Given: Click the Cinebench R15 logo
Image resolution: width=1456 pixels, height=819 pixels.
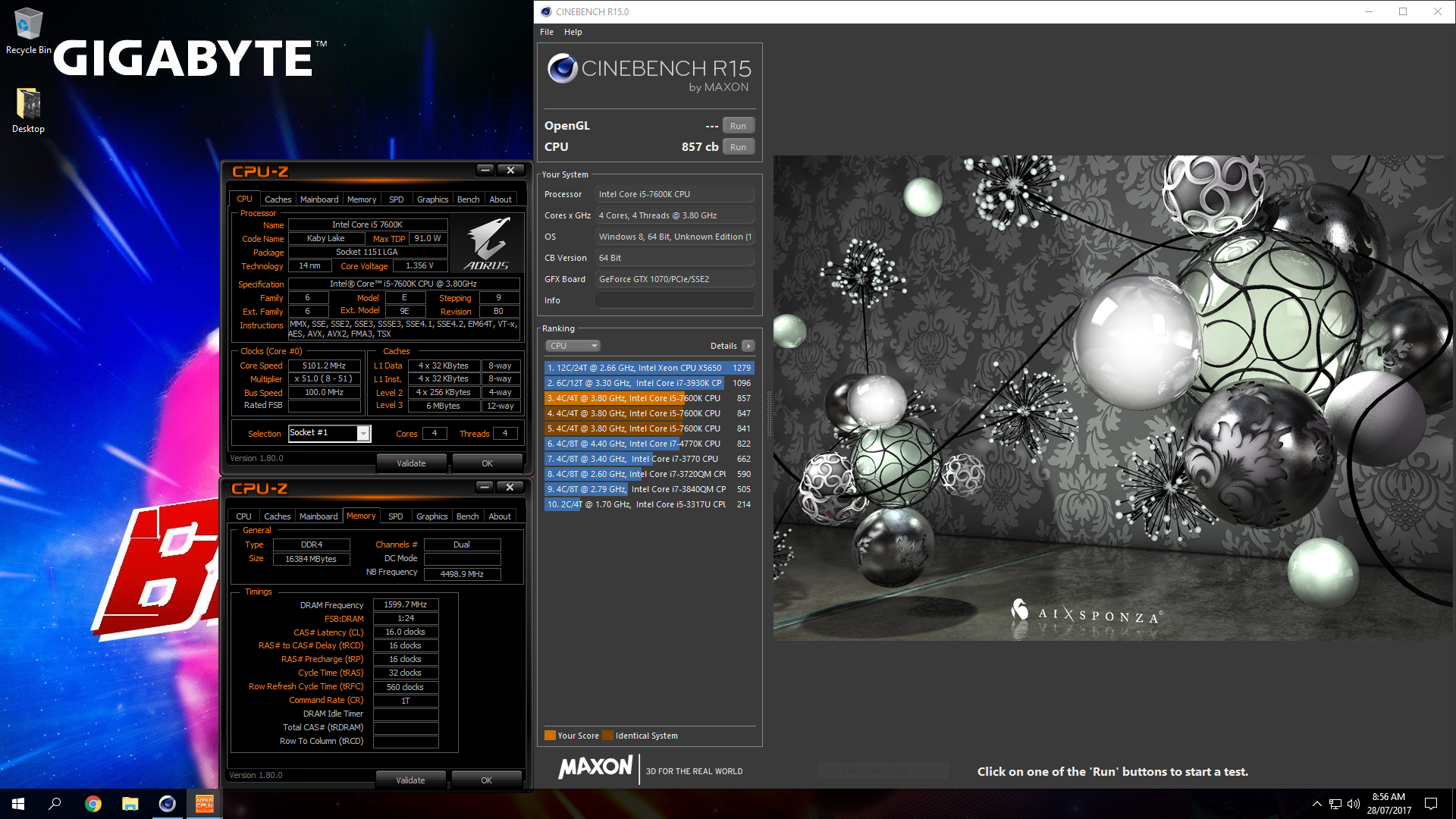Looking at the screenshot, I should pyautogui.click(x=650, y=74).
